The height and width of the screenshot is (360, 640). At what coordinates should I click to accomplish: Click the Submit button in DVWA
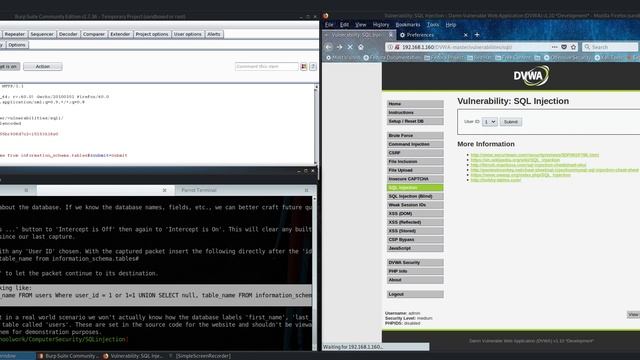pos(511,122)
